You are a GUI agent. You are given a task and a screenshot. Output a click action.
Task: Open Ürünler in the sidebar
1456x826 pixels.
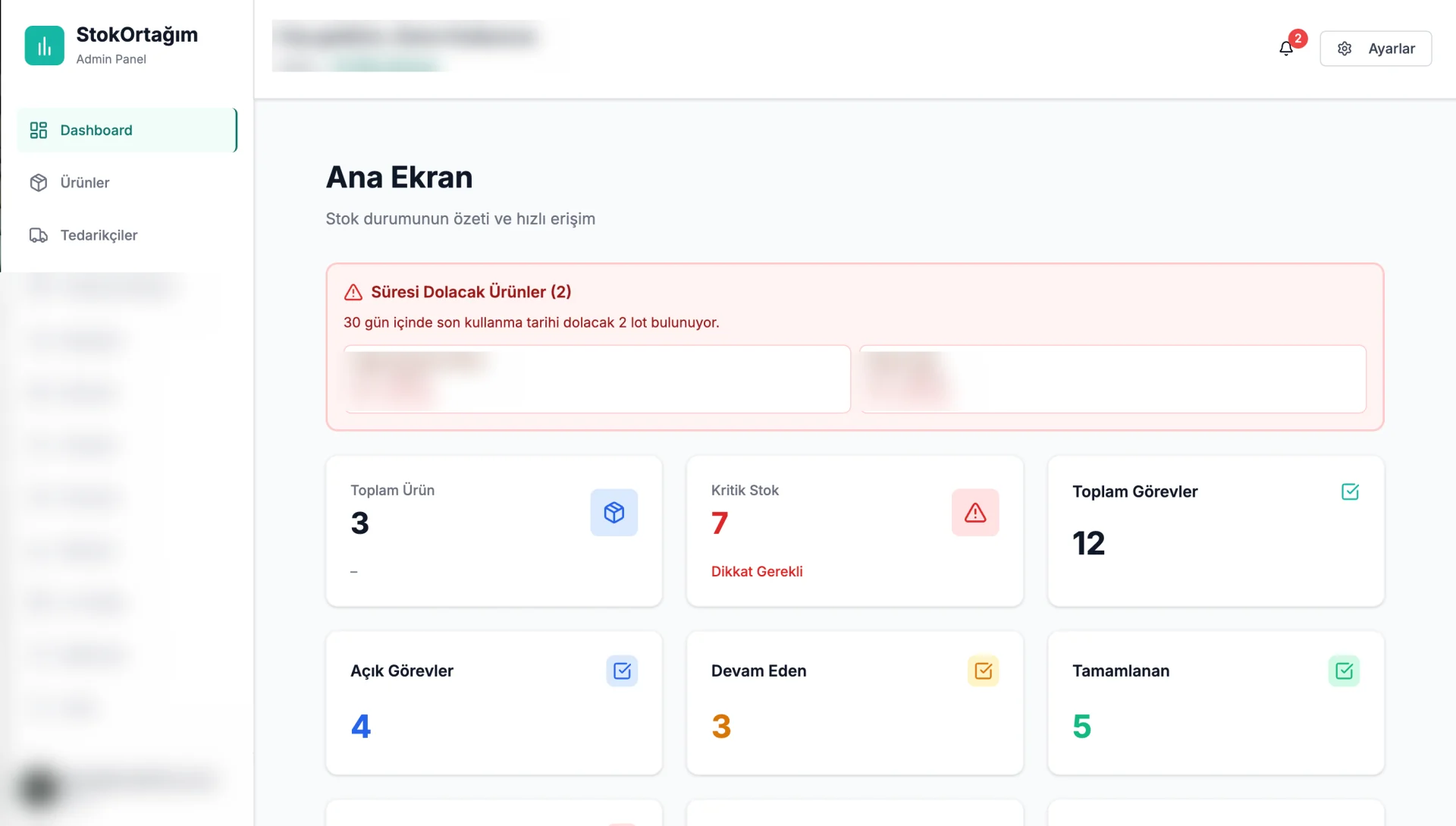pyautogui.click(x=127, y=183)
